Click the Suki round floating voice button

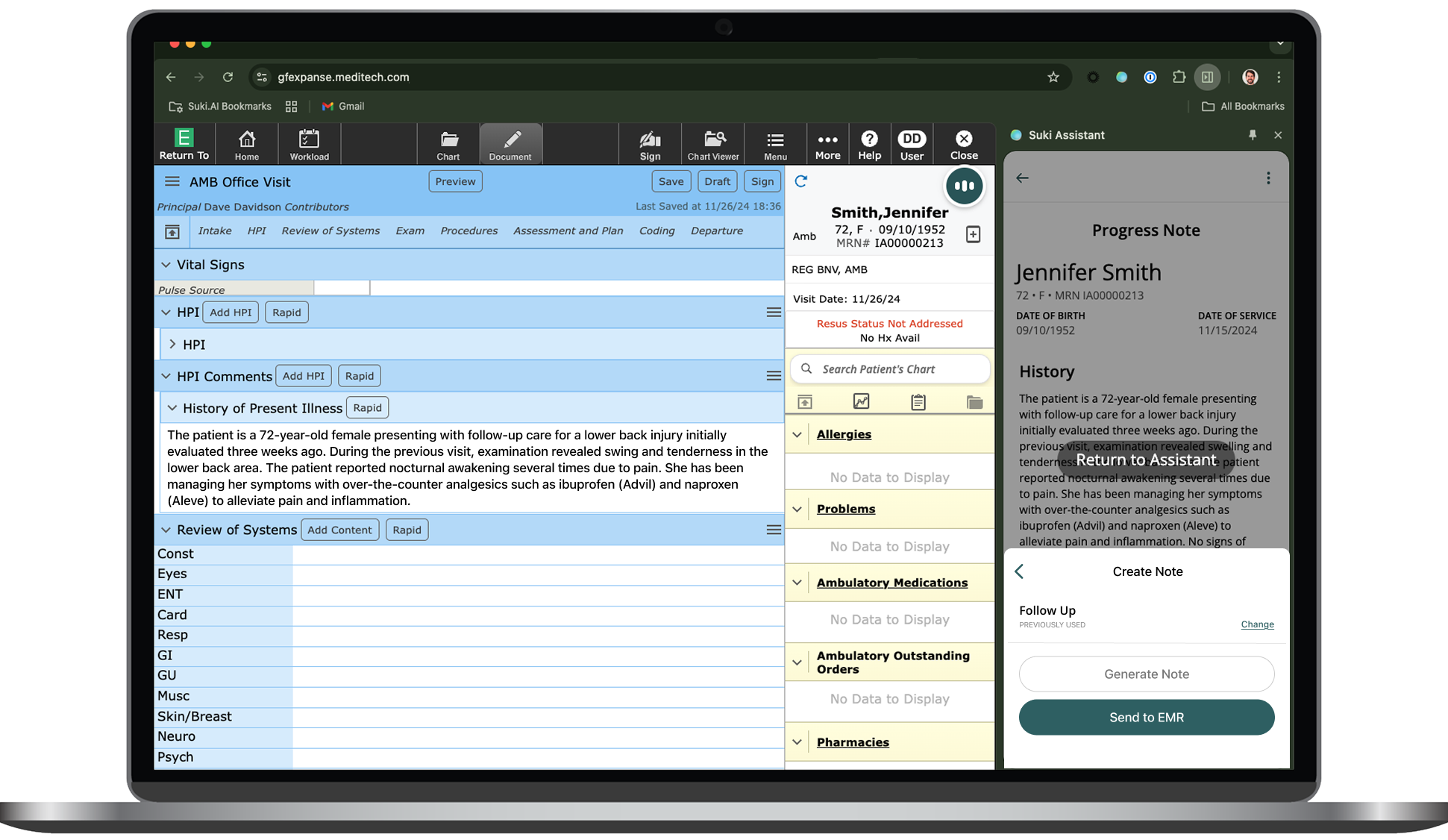965,186
